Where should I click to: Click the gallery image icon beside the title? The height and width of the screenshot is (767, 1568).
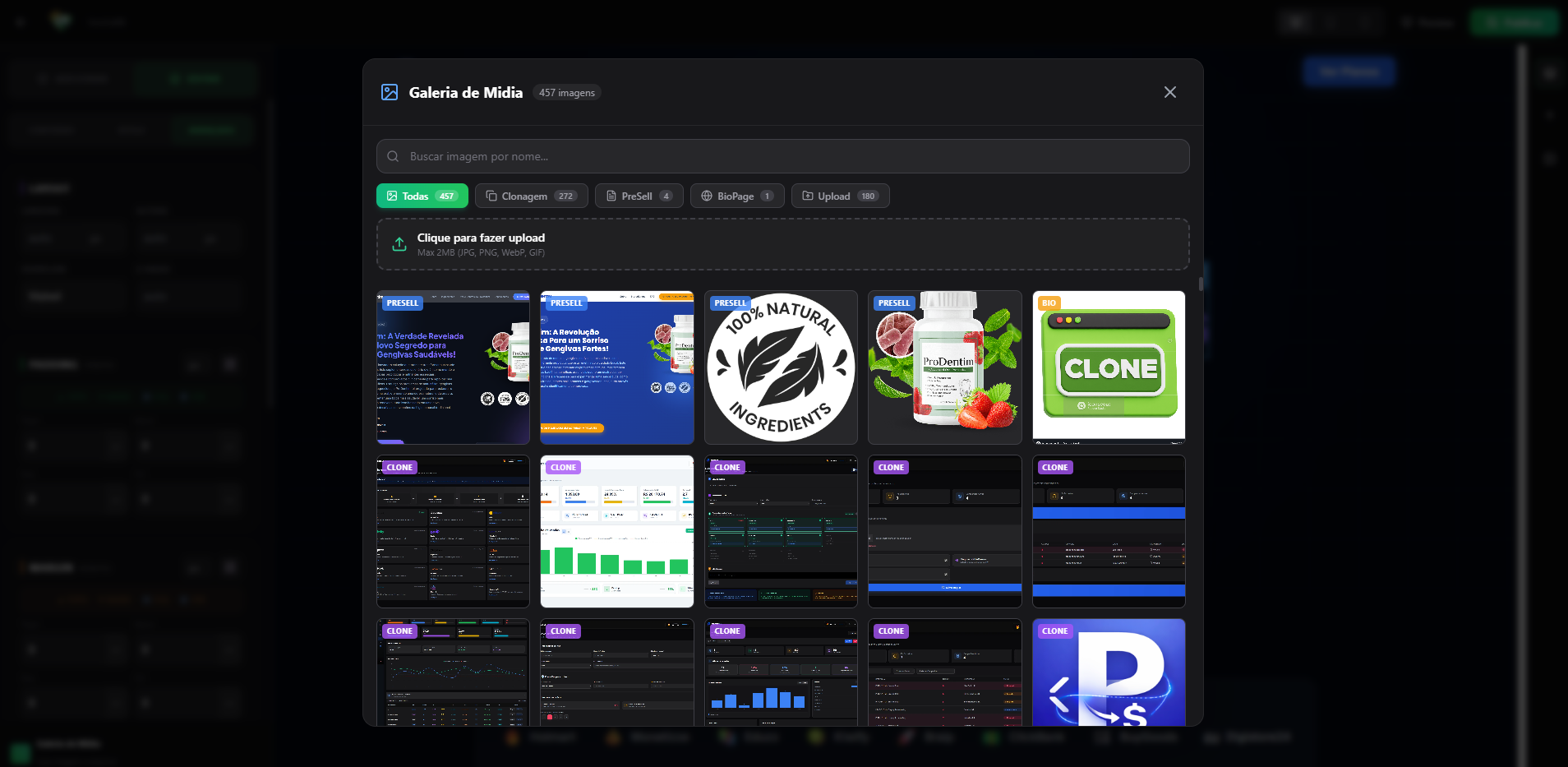(390, 92)
